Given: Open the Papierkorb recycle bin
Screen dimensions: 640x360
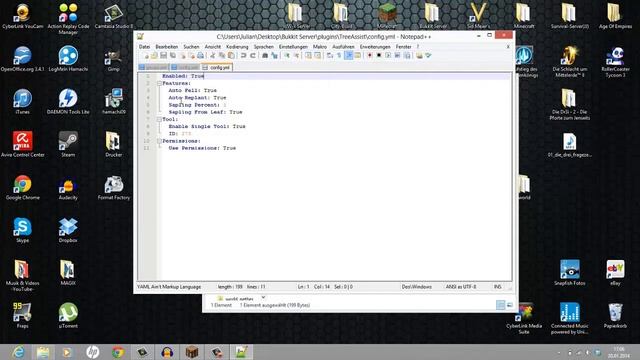Looking at the screenshot, I should point(615,316).
